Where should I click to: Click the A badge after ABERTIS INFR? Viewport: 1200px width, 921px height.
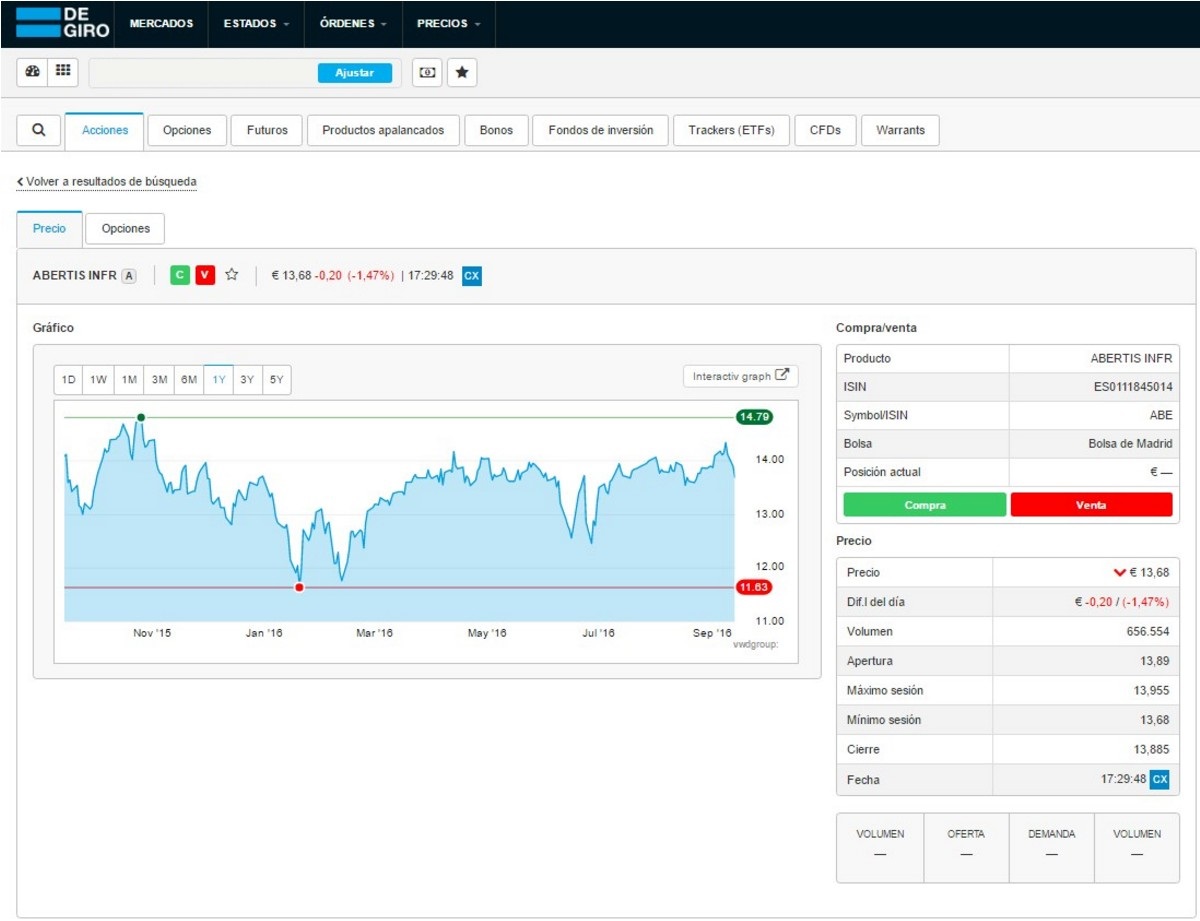pos(129,276)
